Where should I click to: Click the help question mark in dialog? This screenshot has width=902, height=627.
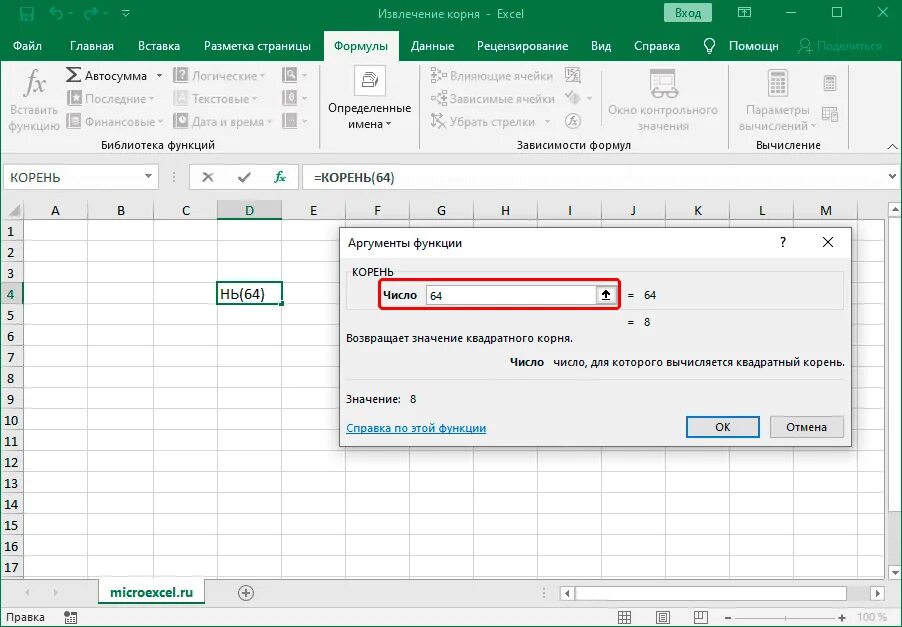tap(782, 242)
